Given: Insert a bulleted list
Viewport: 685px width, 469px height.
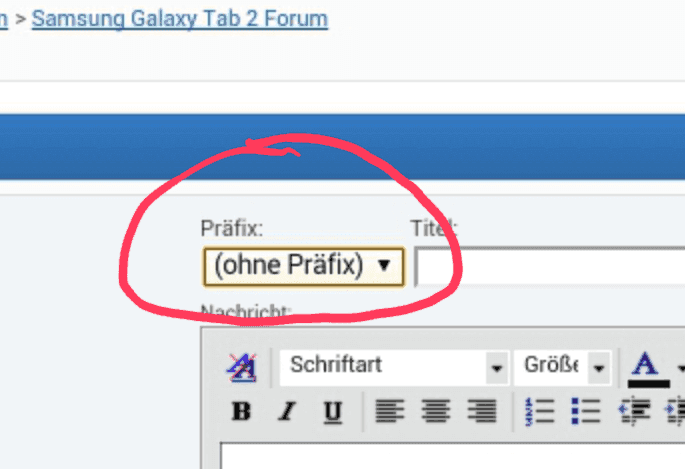Looking at the screenshot, I should pyautogui.click(x=585, y=411).
